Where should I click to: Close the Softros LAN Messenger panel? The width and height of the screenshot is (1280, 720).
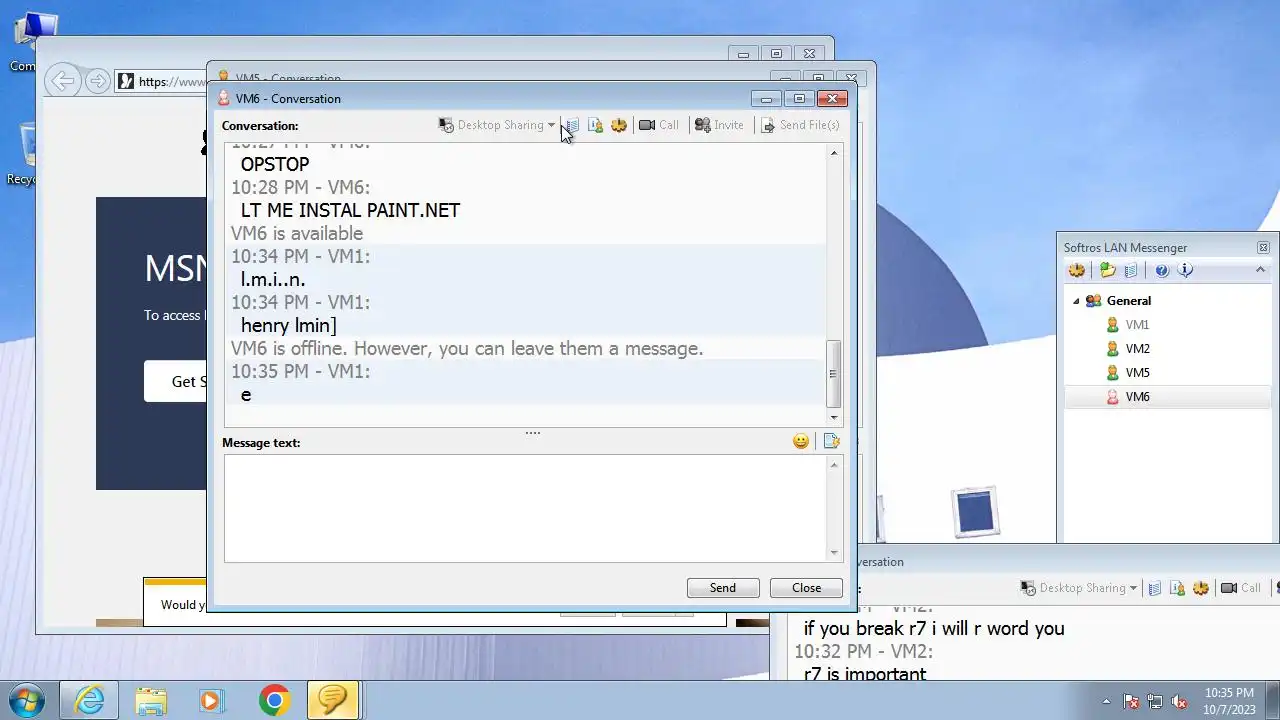tap(1263, 247)
